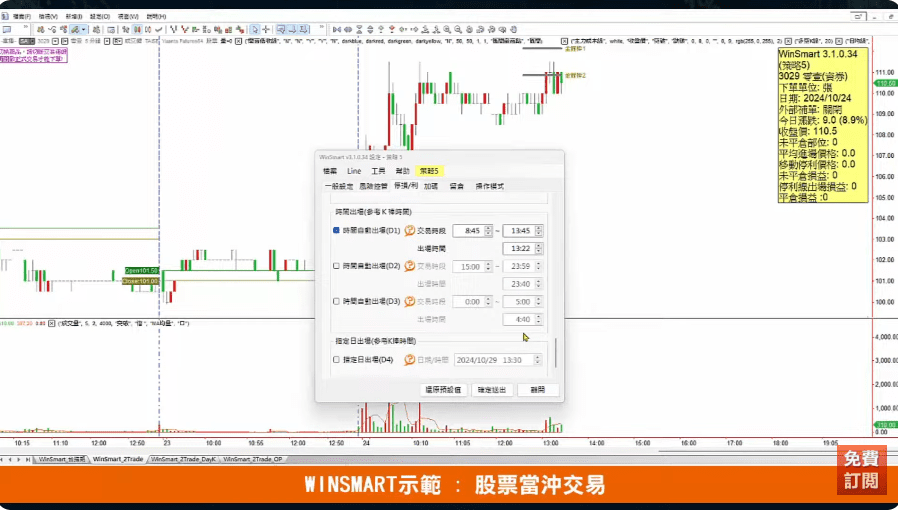Image resolution: width=898 pixels, height=510 pixels.
Task: Open the chat window icon at toolbar left
Action: coord(7,29)
